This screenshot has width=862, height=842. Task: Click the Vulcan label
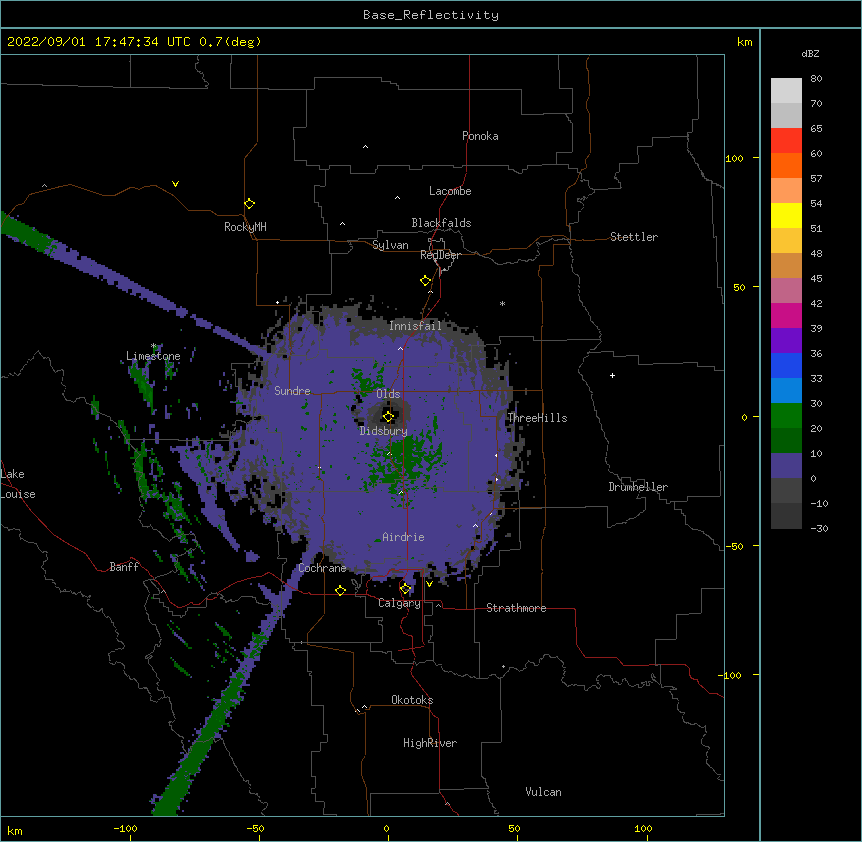click(x=543, y=792)
